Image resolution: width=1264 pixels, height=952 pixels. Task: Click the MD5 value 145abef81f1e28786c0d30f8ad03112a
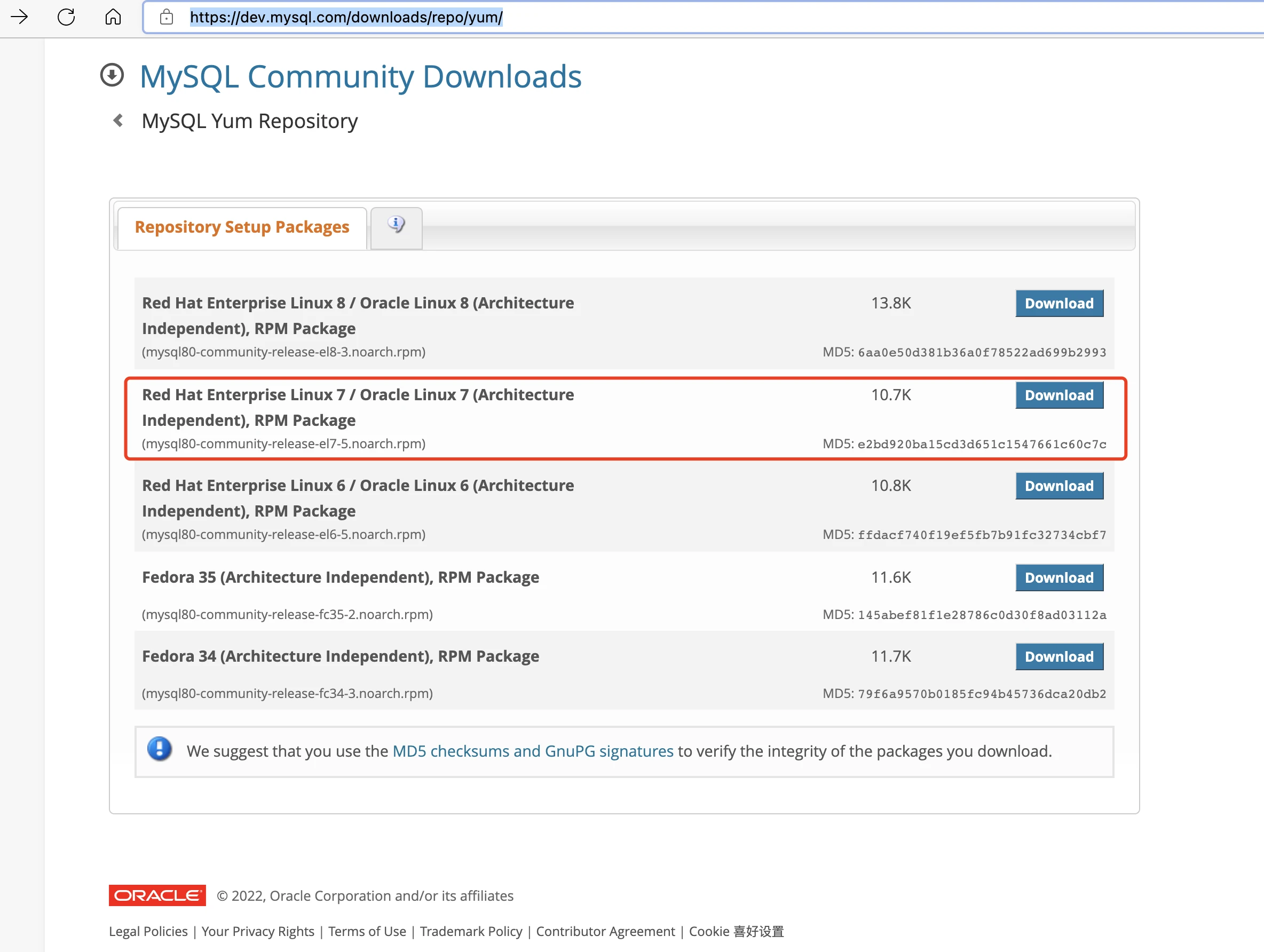(982, 615)
